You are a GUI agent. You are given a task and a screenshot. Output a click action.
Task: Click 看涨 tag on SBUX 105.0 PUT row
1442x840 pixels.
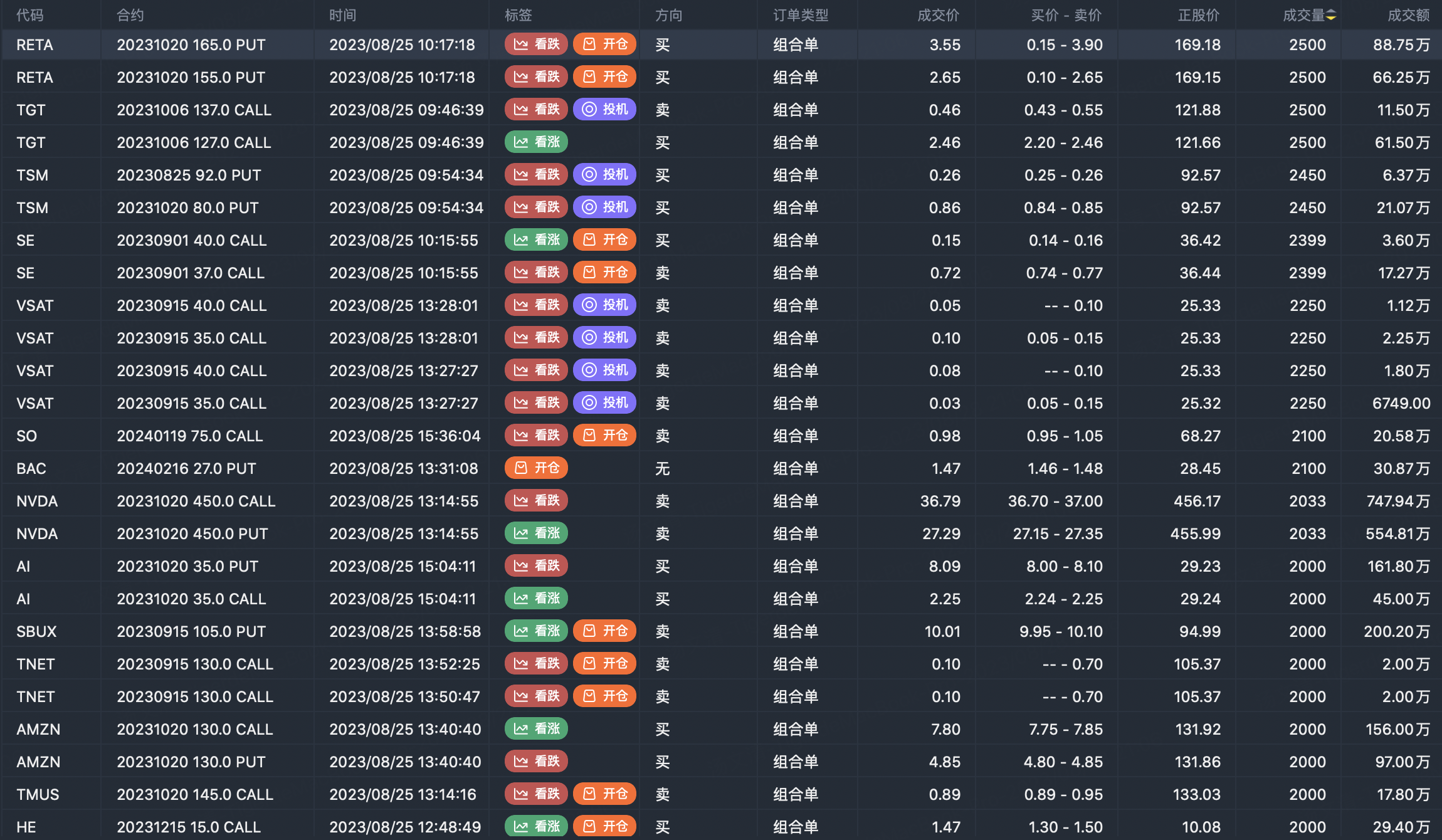coord(536,631)
